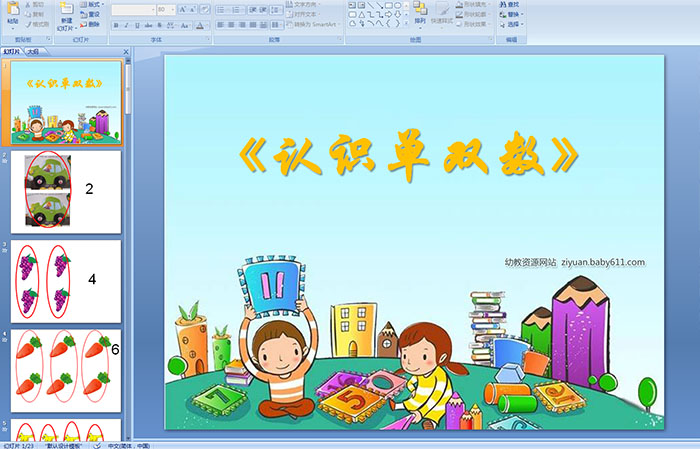This screenshot has width=700, height=449.
Task: Open the numbering list menu
Action: tap(238, 9)
